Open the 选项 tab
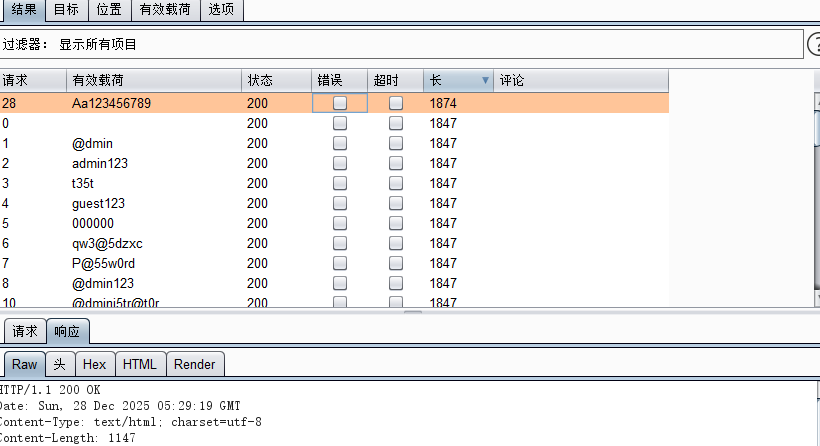The height and width of the screenshot is (446, 820). 221,10
